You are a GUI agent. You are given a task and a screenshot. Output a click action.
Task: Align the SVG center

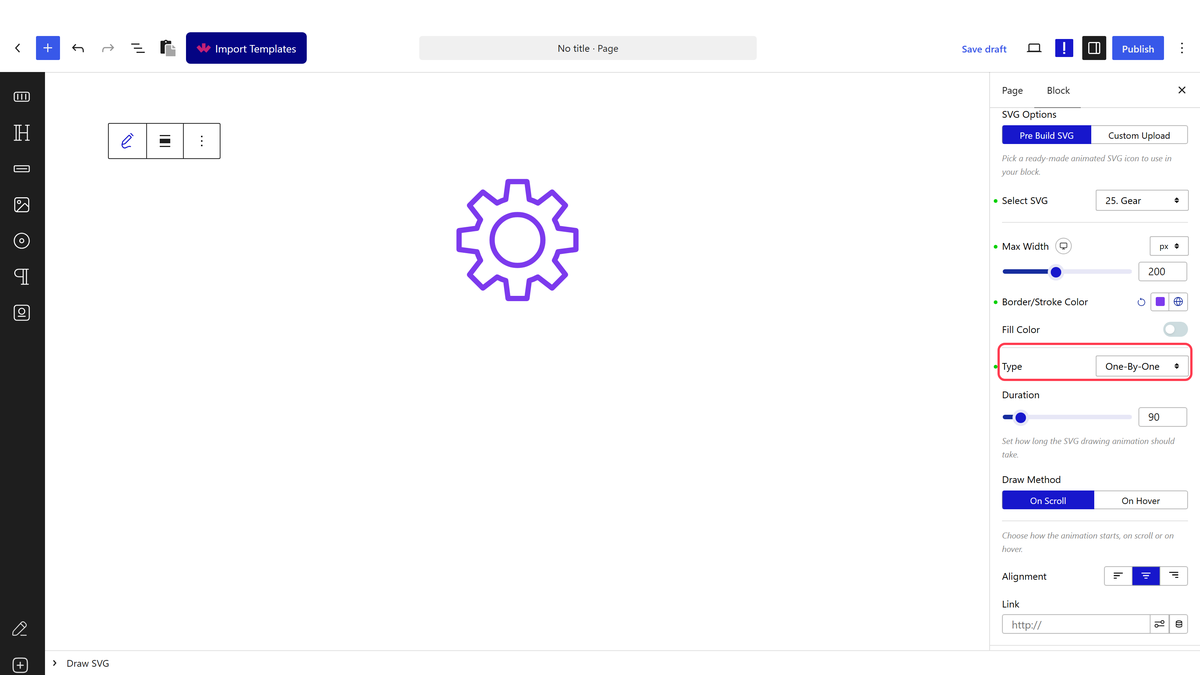1146,576
